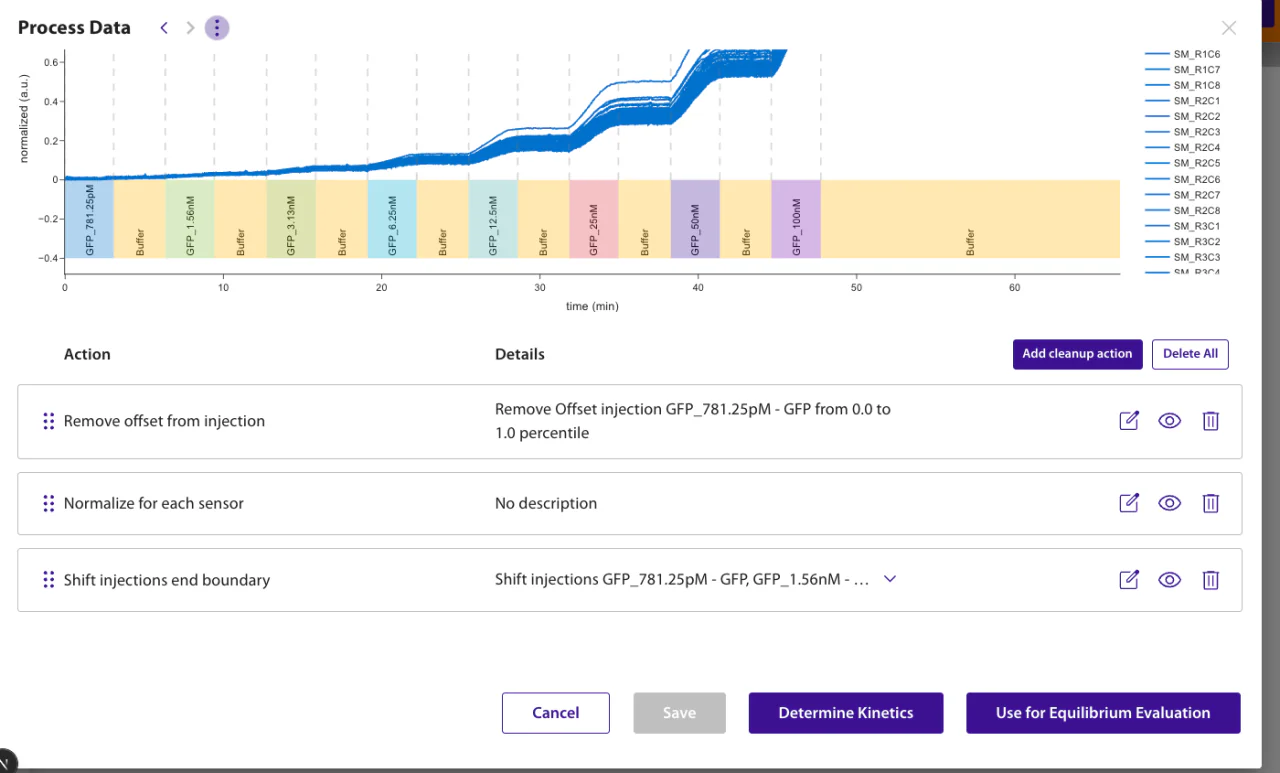Toggle visibility of Remove offset from injection
Screen dimensions: 1280x773
pyautogui.click(x=1169, y=421)
